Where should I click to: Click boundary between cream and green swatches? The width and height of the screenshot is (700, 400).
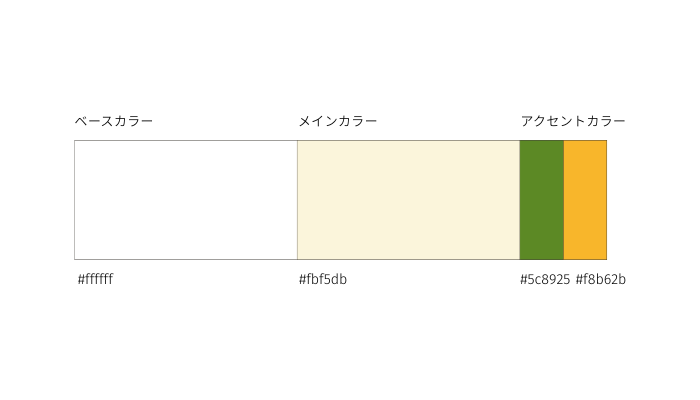point(520,200)
